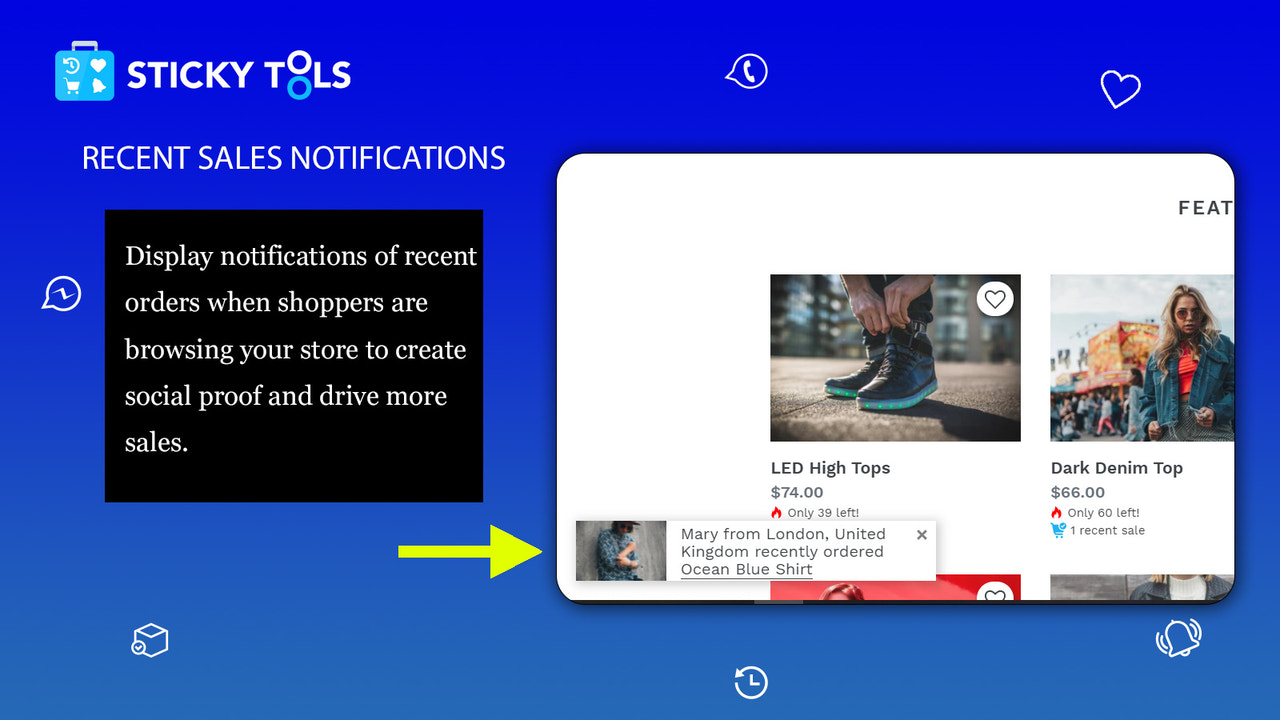
Task: Click the history clock arrow icon
Action: (751, 682)
